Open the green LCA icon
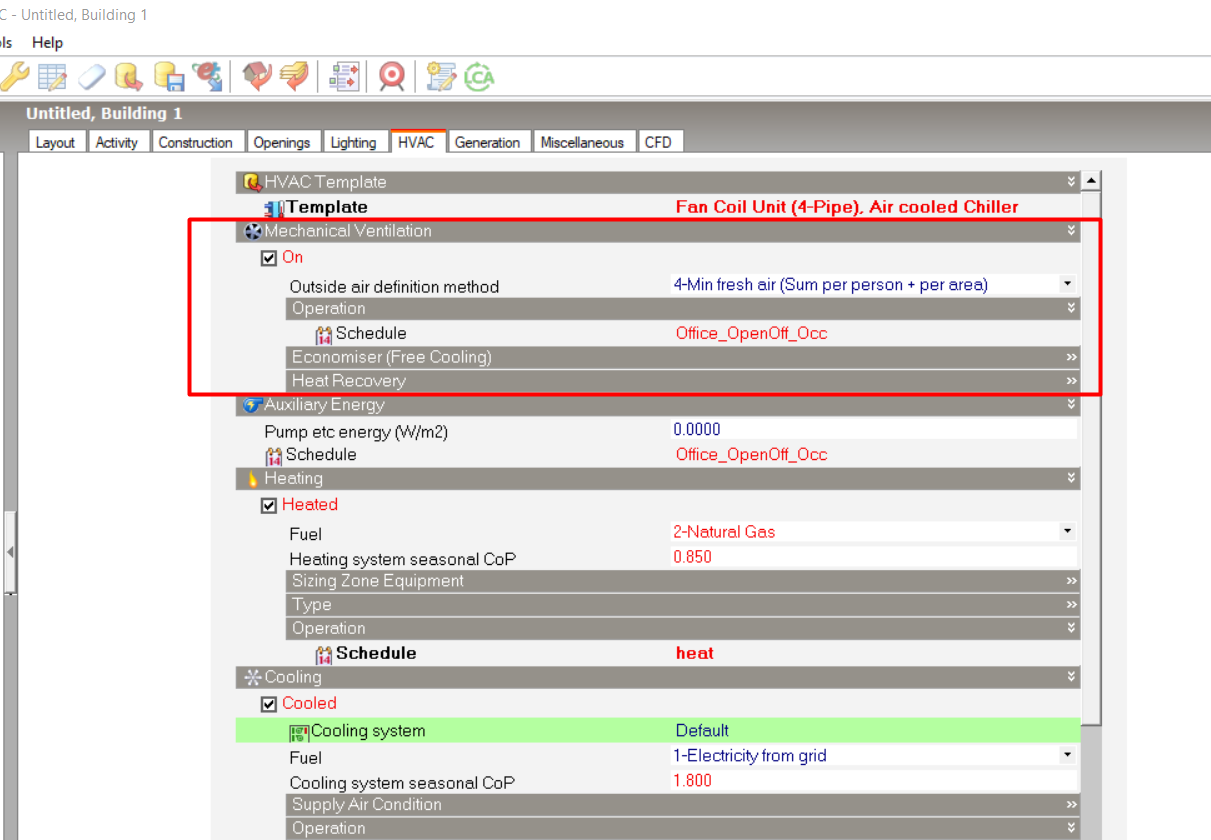 [x=479, y=77]
